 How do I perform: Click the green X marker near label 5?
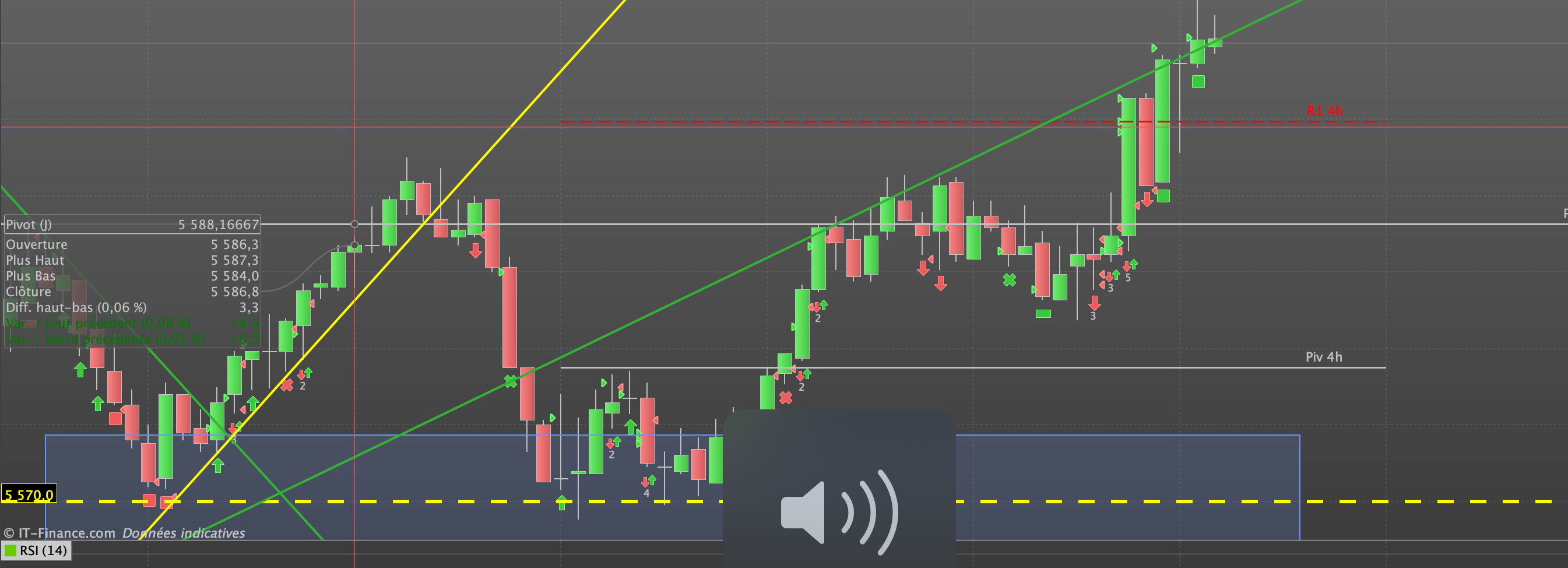(x=1010, y=279)
